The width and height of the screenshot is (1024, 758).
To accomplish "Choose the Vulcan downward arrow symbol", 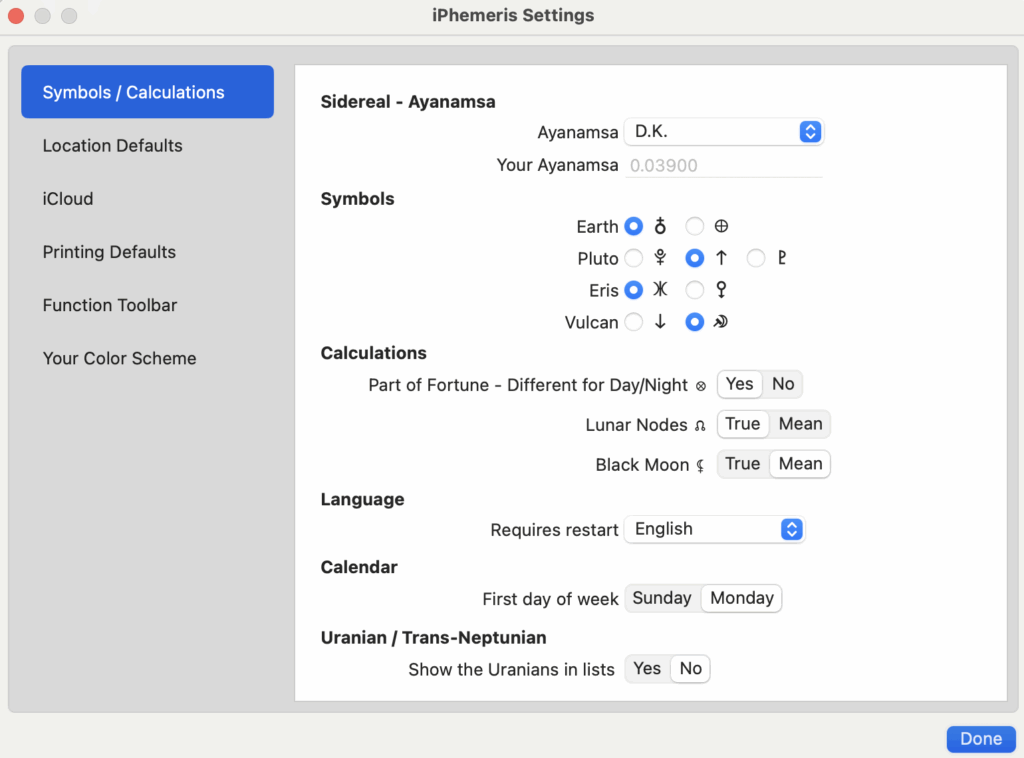I will [633, 323].
